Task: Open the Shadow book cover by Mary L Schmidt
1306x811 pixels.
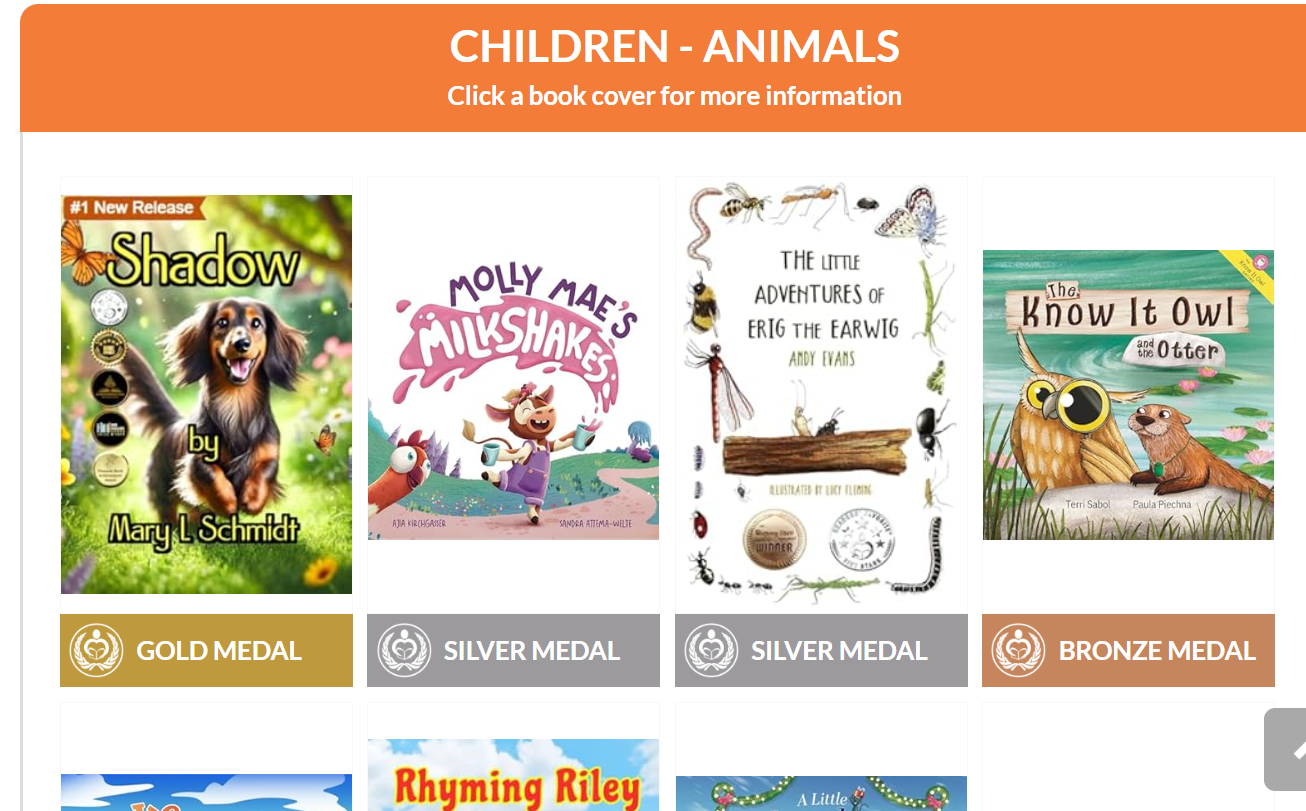Action: 206,394
